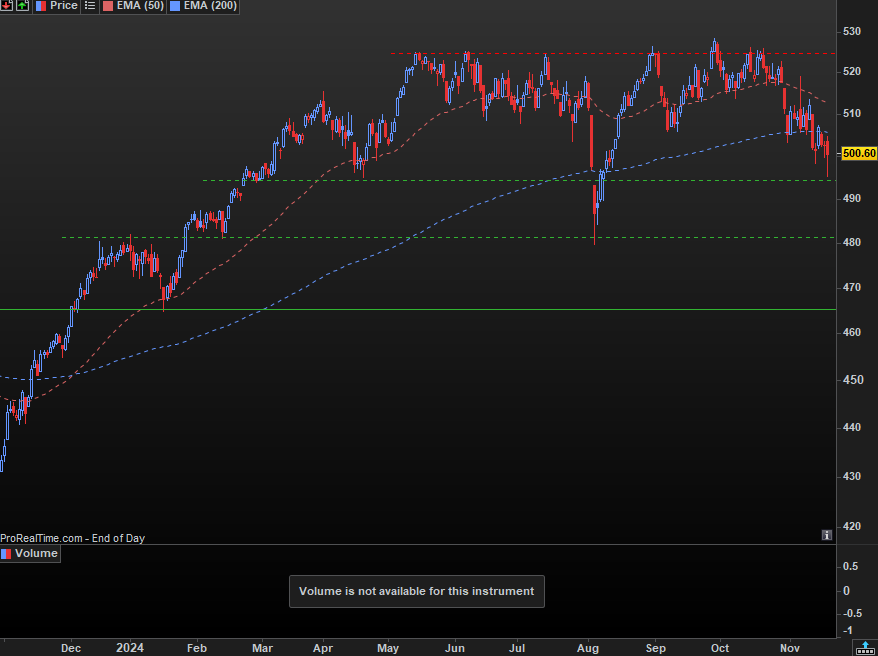The image size is (878, 656).
Task: Select the solid green horizontal line near 465
Action: point(418,310)
